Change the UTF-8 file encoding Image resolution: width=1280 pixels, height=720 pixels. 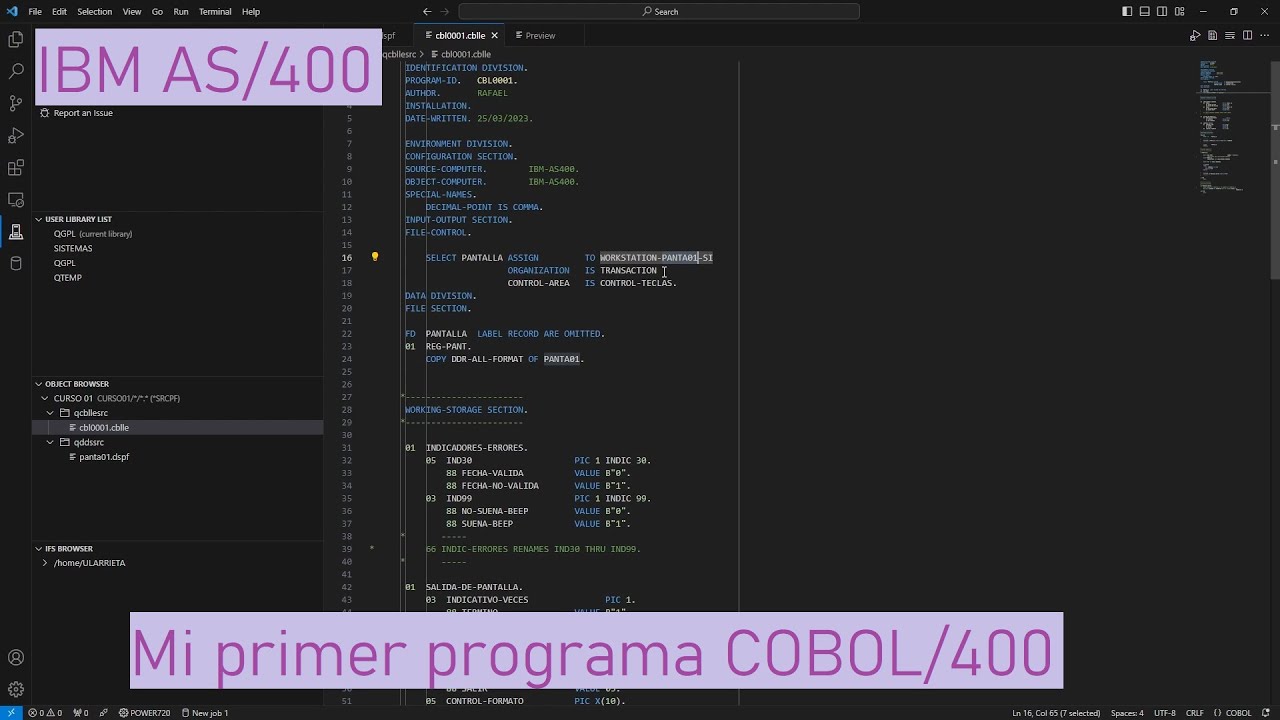click(x=1164, y=713)
